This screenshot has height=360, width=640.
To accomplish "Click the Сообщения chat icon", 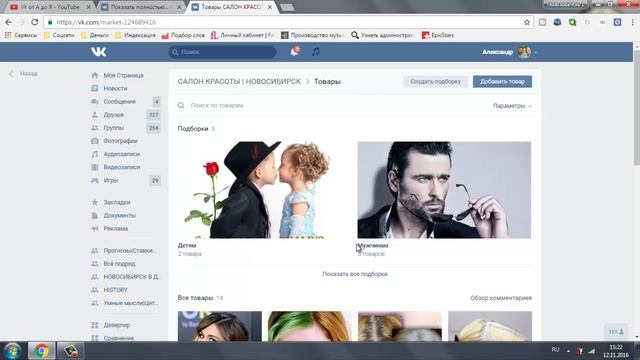I will tap(95, 102).
